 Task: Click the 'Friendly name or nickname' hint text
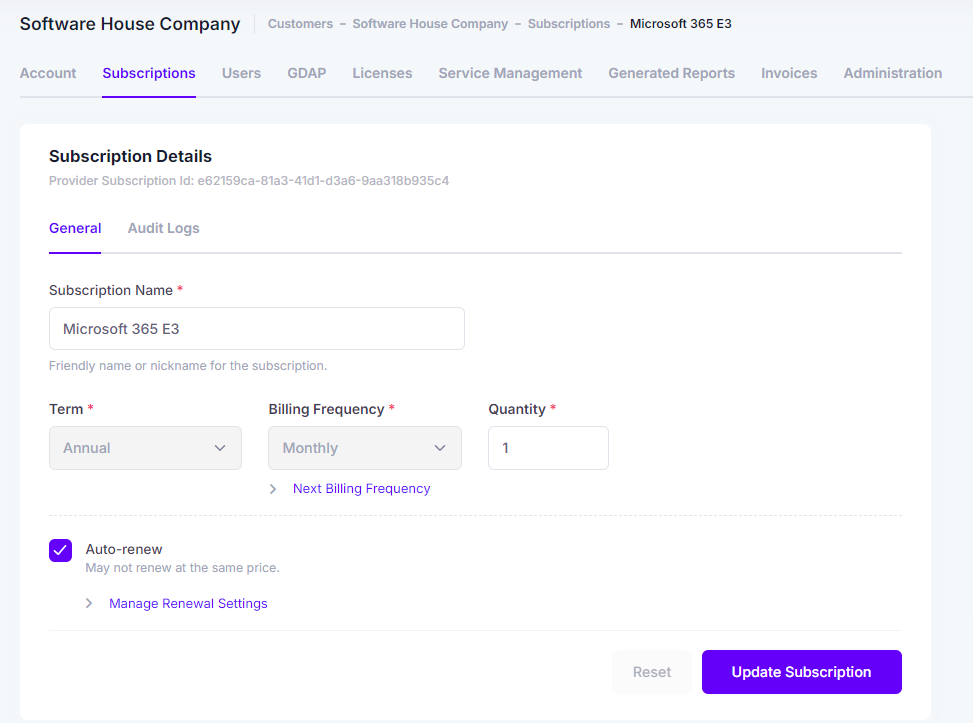click(x=188, y=366)
